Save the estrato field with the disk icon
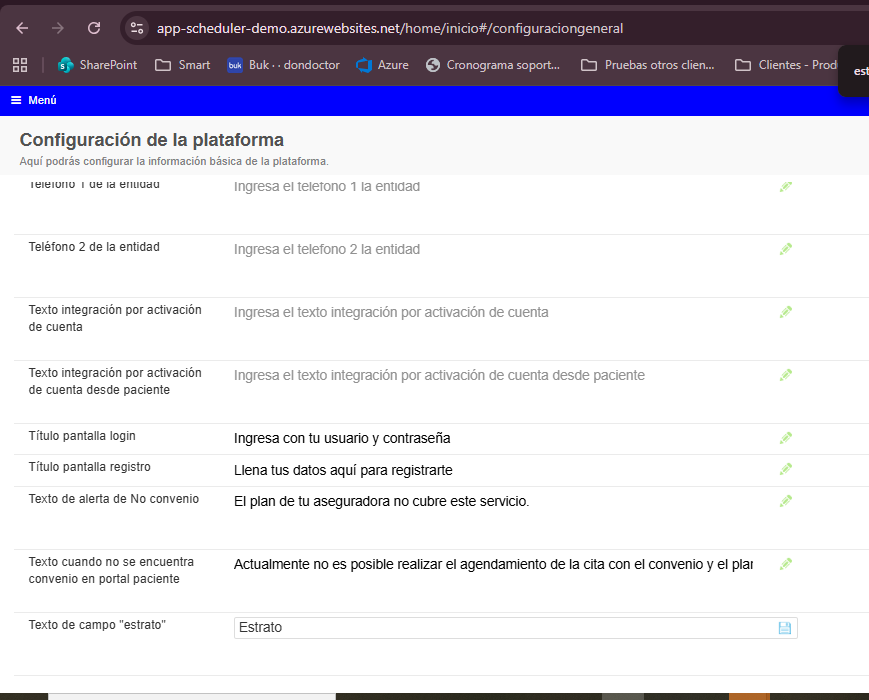 click(x=784, y=628)
